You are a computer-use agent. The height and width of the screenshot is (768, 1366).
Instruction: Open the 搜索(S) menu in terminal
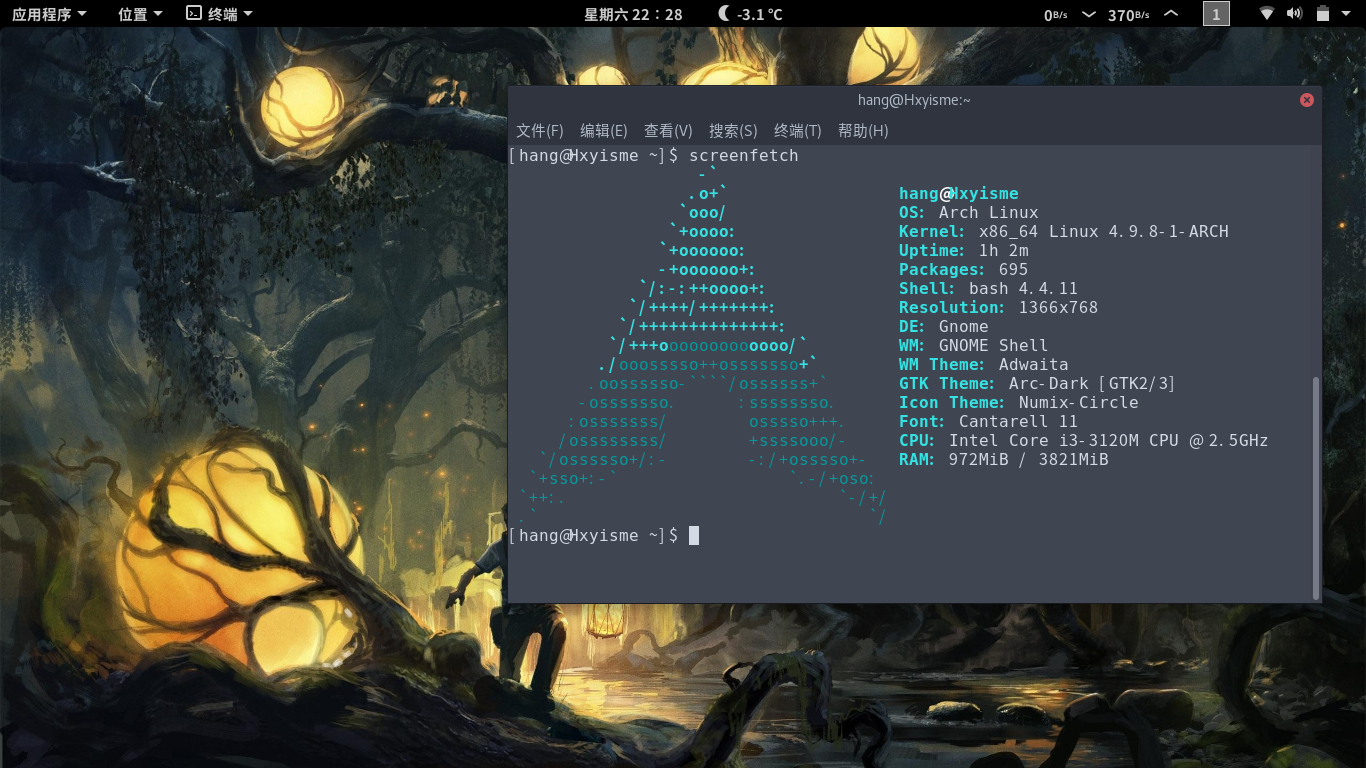(x=733, y=131)
